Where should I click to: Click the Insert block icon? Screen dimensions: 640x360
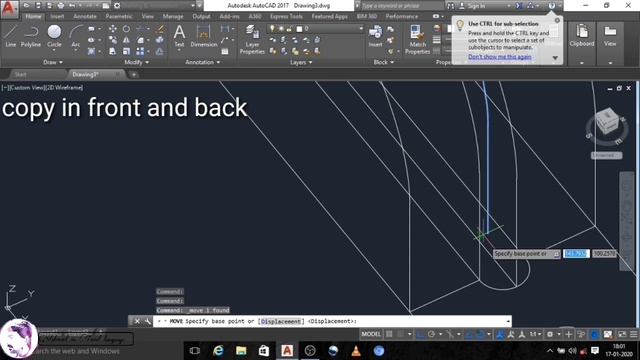coord(375,36)
